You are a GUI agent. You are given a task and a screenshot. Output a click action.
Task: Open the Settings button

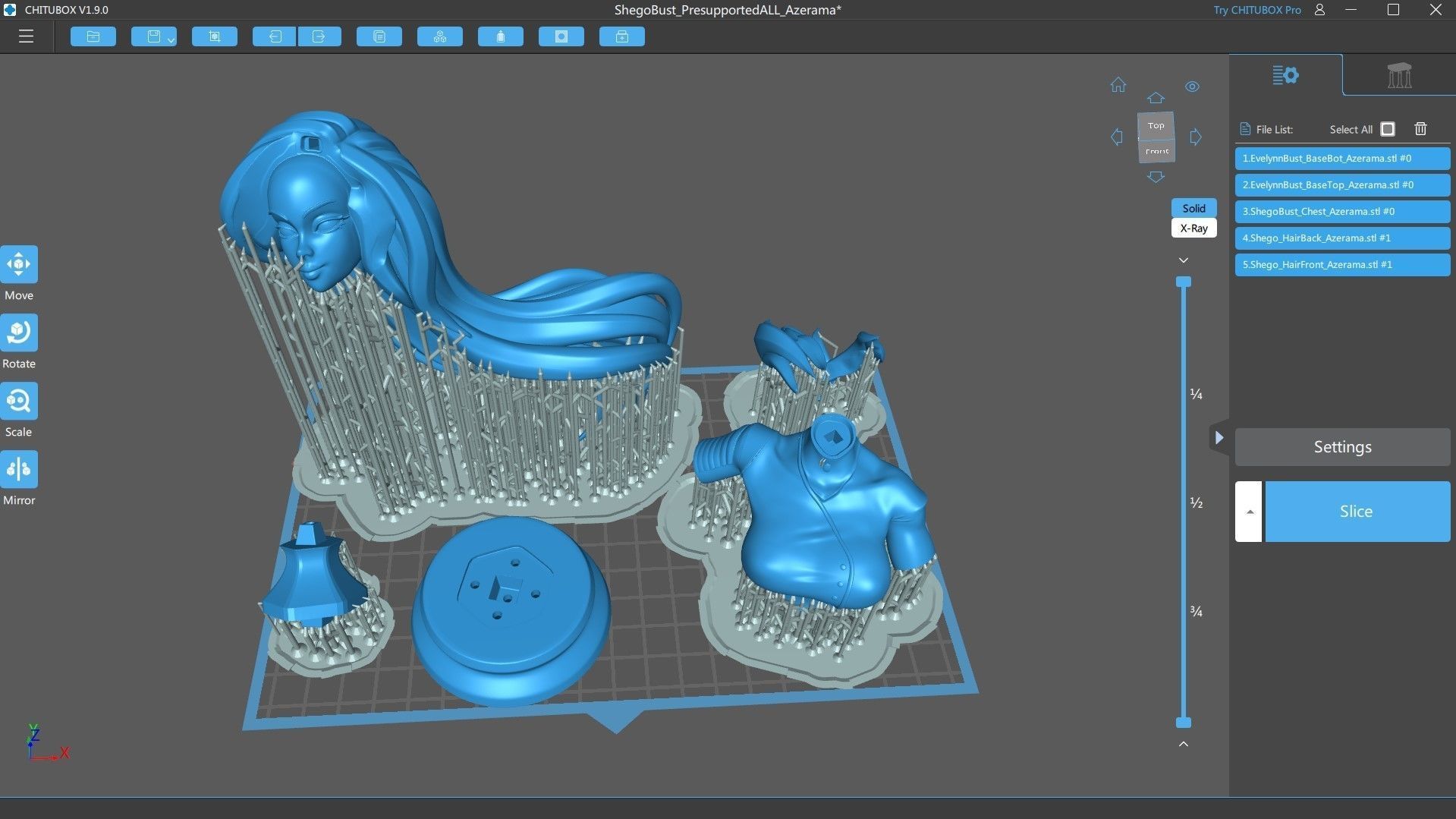click(1342, 447)
